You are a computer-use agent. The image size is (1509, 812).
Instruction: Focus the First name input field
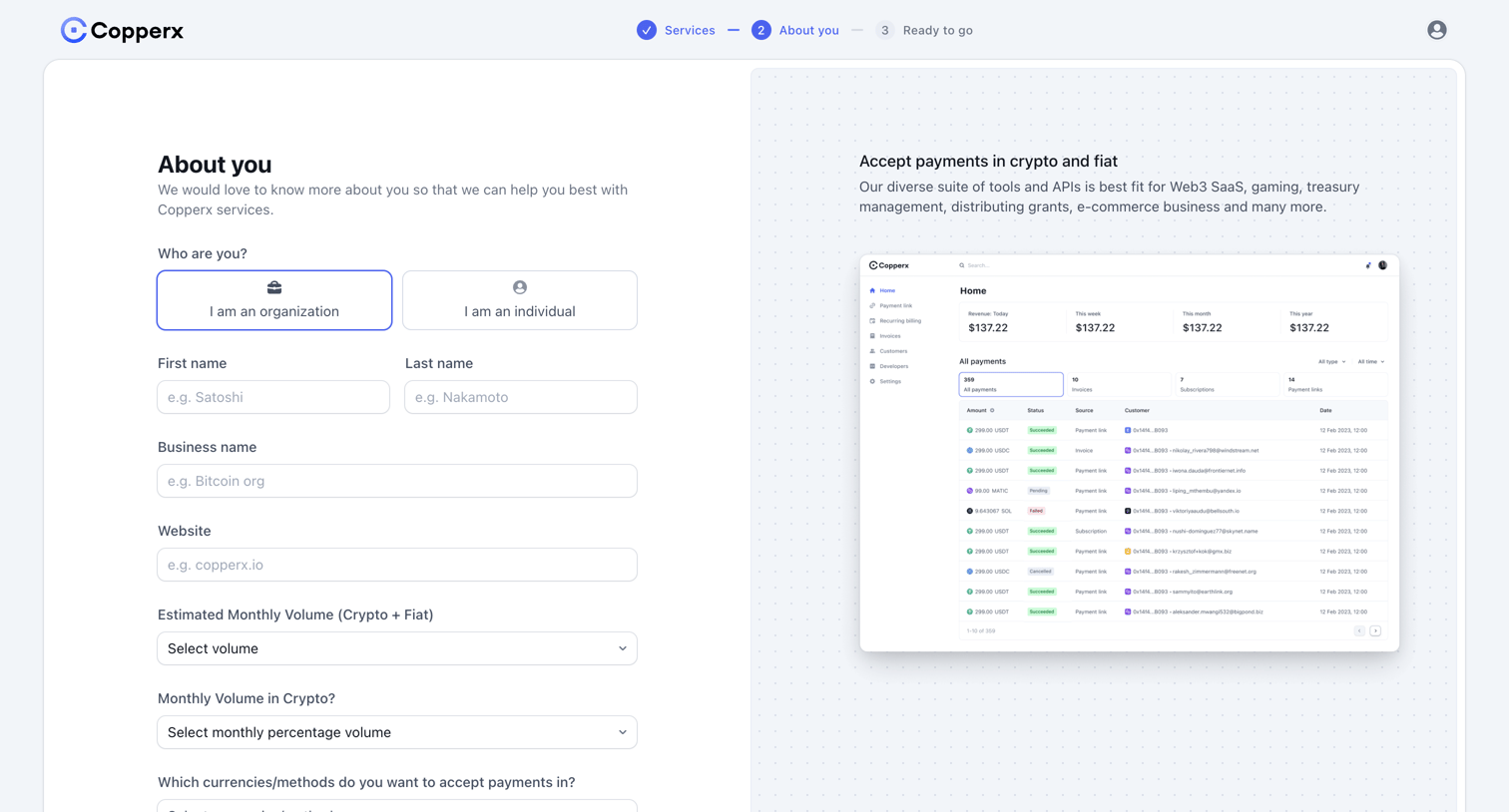click(273, 397)
